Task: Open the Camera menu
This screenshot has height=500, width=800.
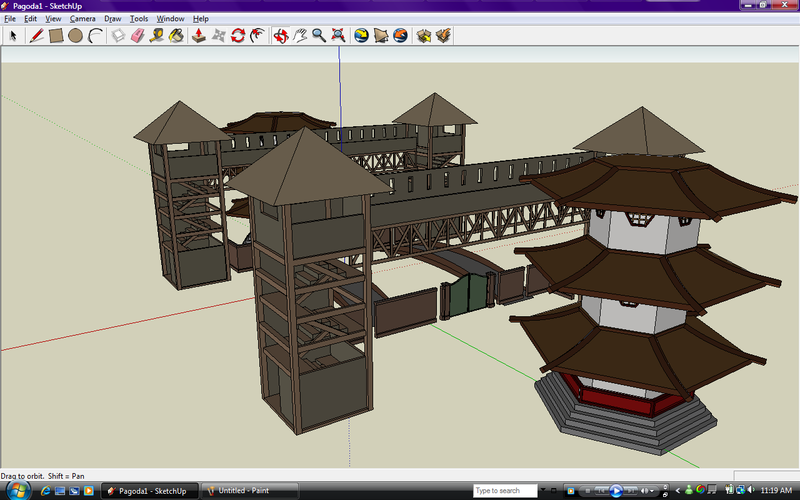Action: 83,19
